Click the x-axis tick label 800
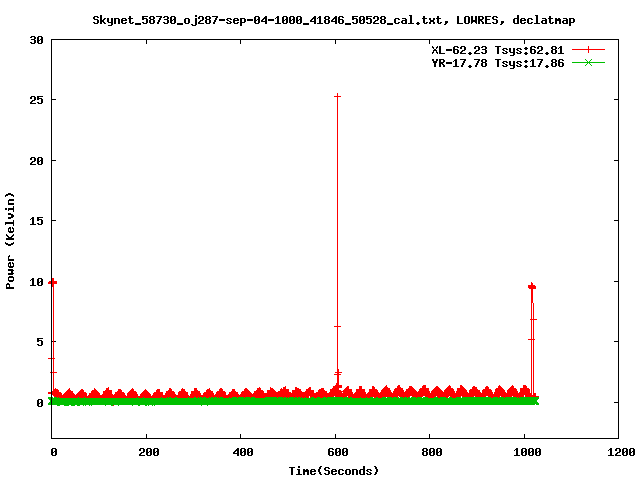 click(432, 452)
